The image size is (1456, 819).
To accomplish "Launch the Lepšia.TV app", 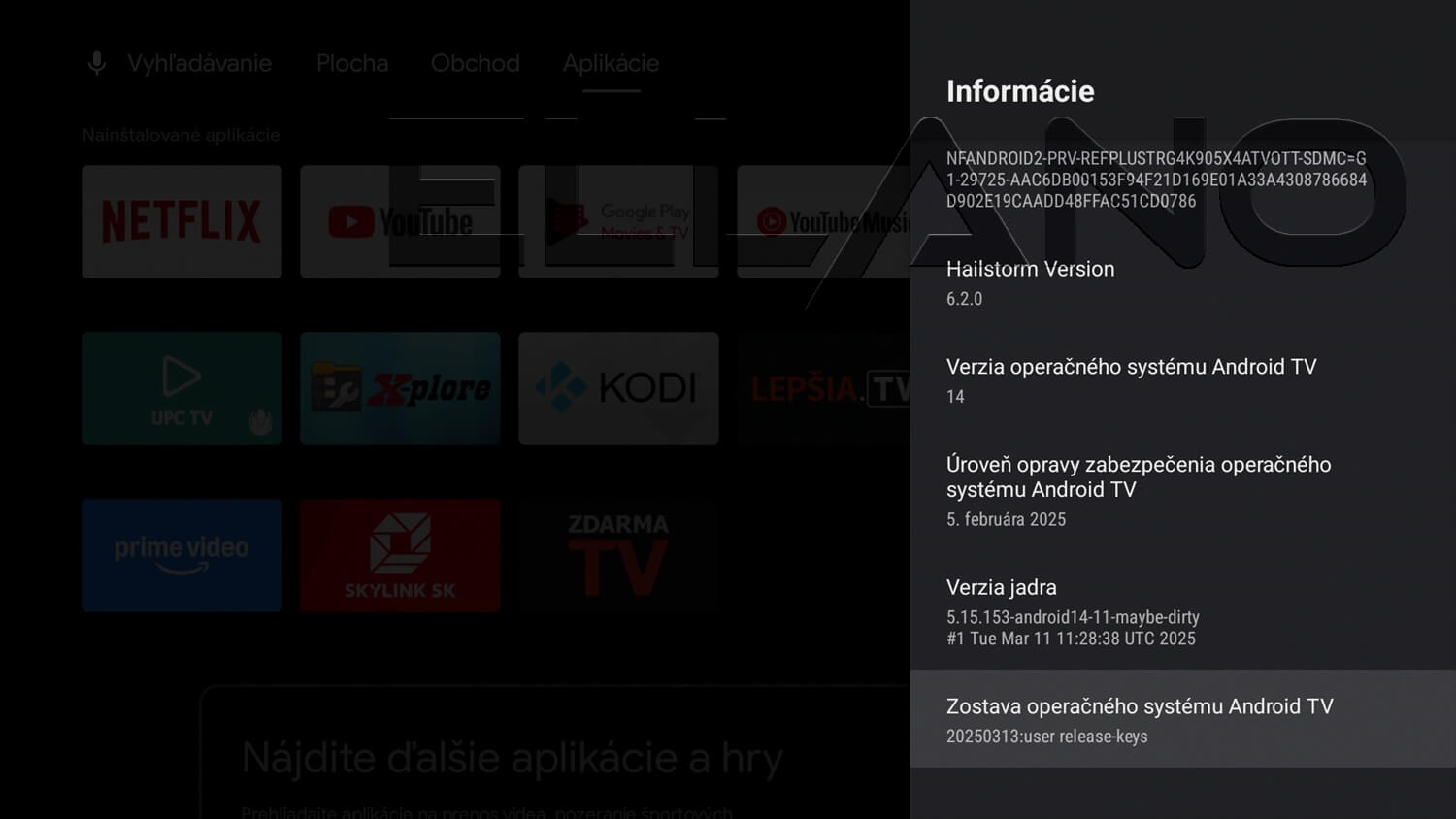I will 823,388.
